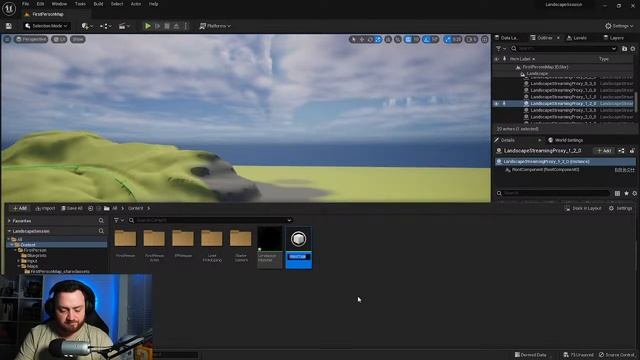Toggle surface snapping icon in viewport

[x=398, y=40]
